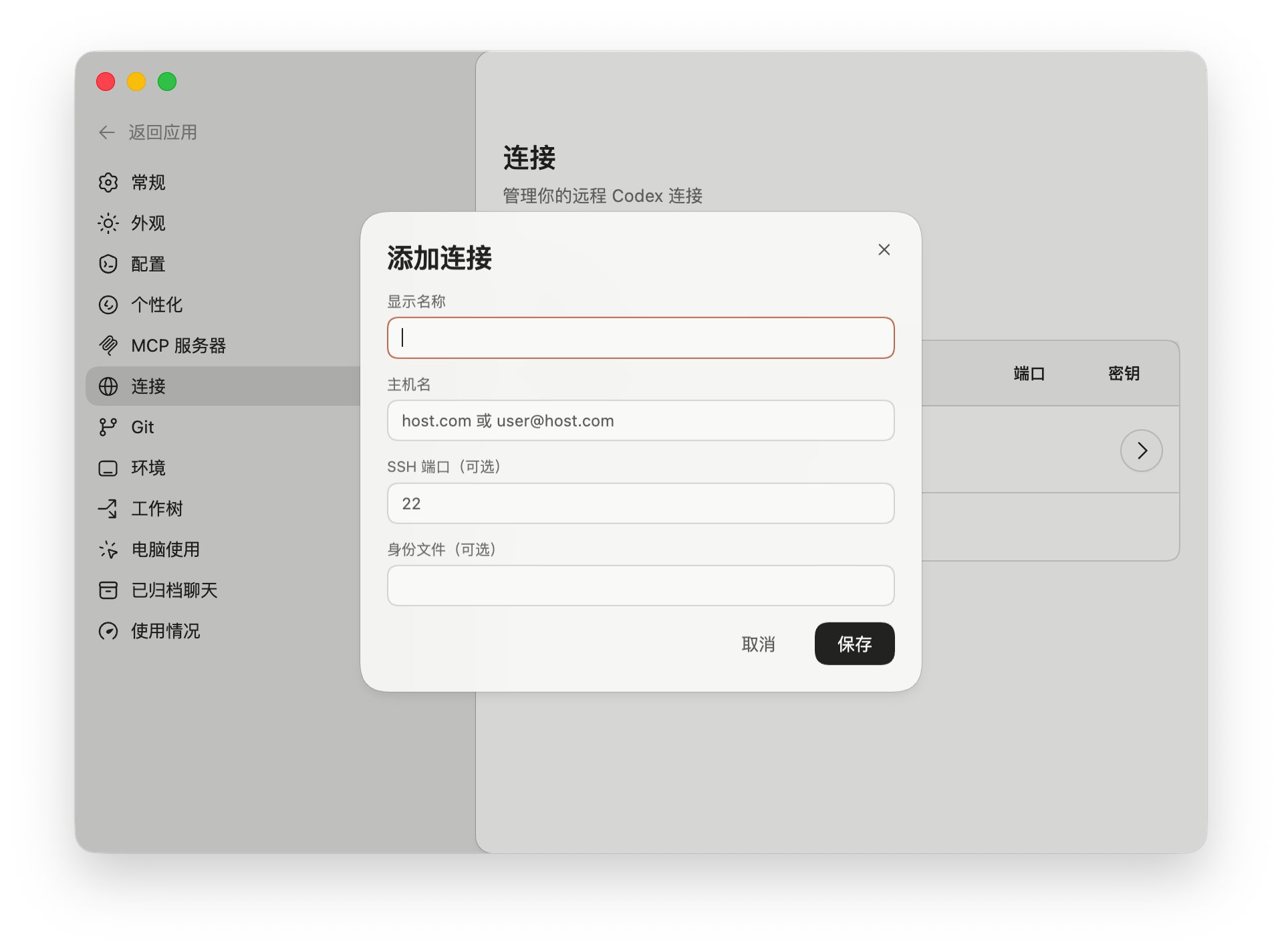Image resolution: width=1282 pixels, height=952 pixels.
Task: Open the 使用情况 settings section
Action: coord(165,631)
